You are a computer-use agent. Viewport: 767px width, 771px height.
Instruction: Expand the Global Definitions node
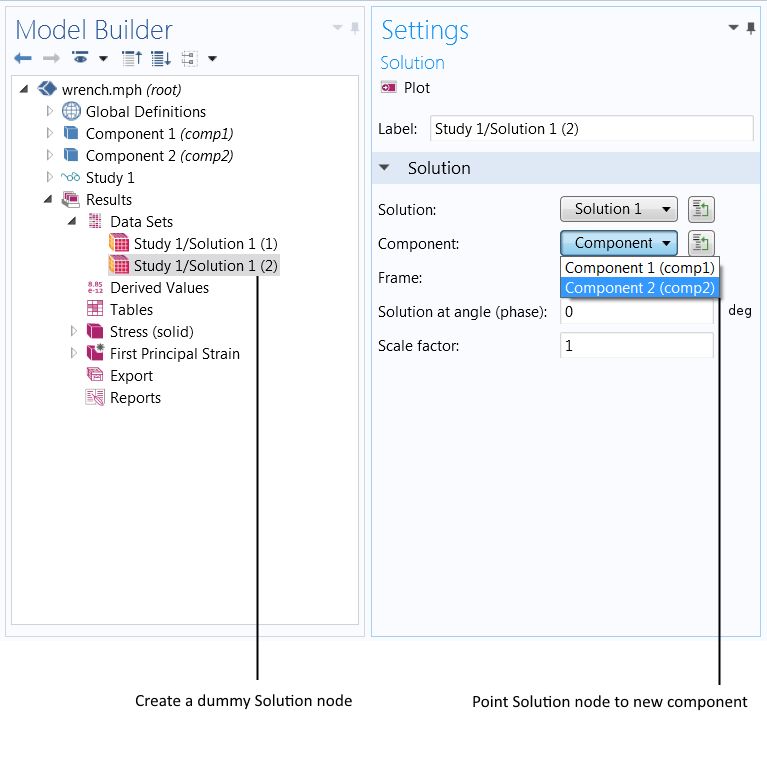(49, 111)
